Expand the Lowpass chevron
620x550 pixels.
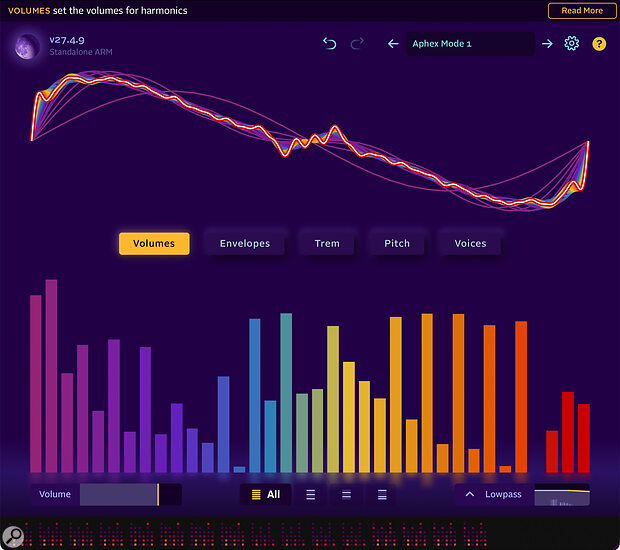[x=469, y=494]
